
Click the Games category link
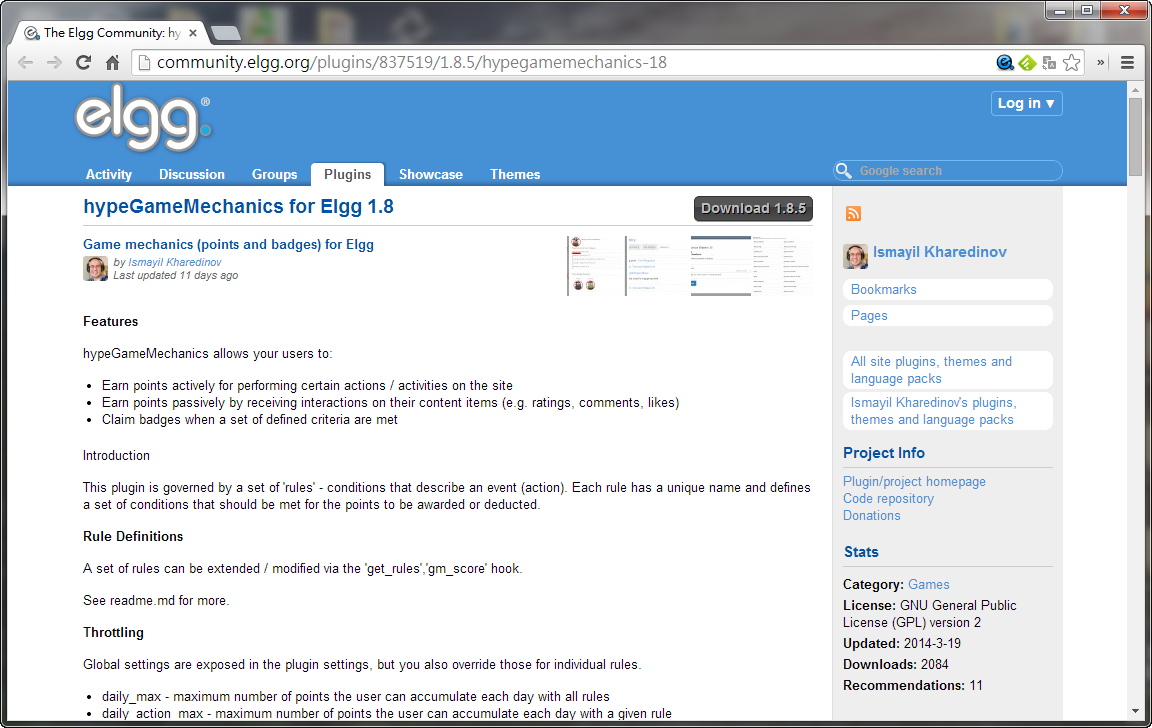[928, 584]
